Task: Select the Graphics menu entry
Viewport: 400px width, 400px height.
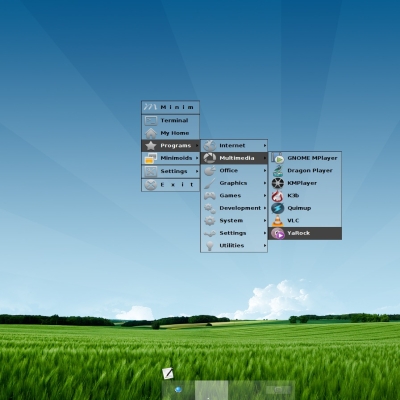Action: 234,183
